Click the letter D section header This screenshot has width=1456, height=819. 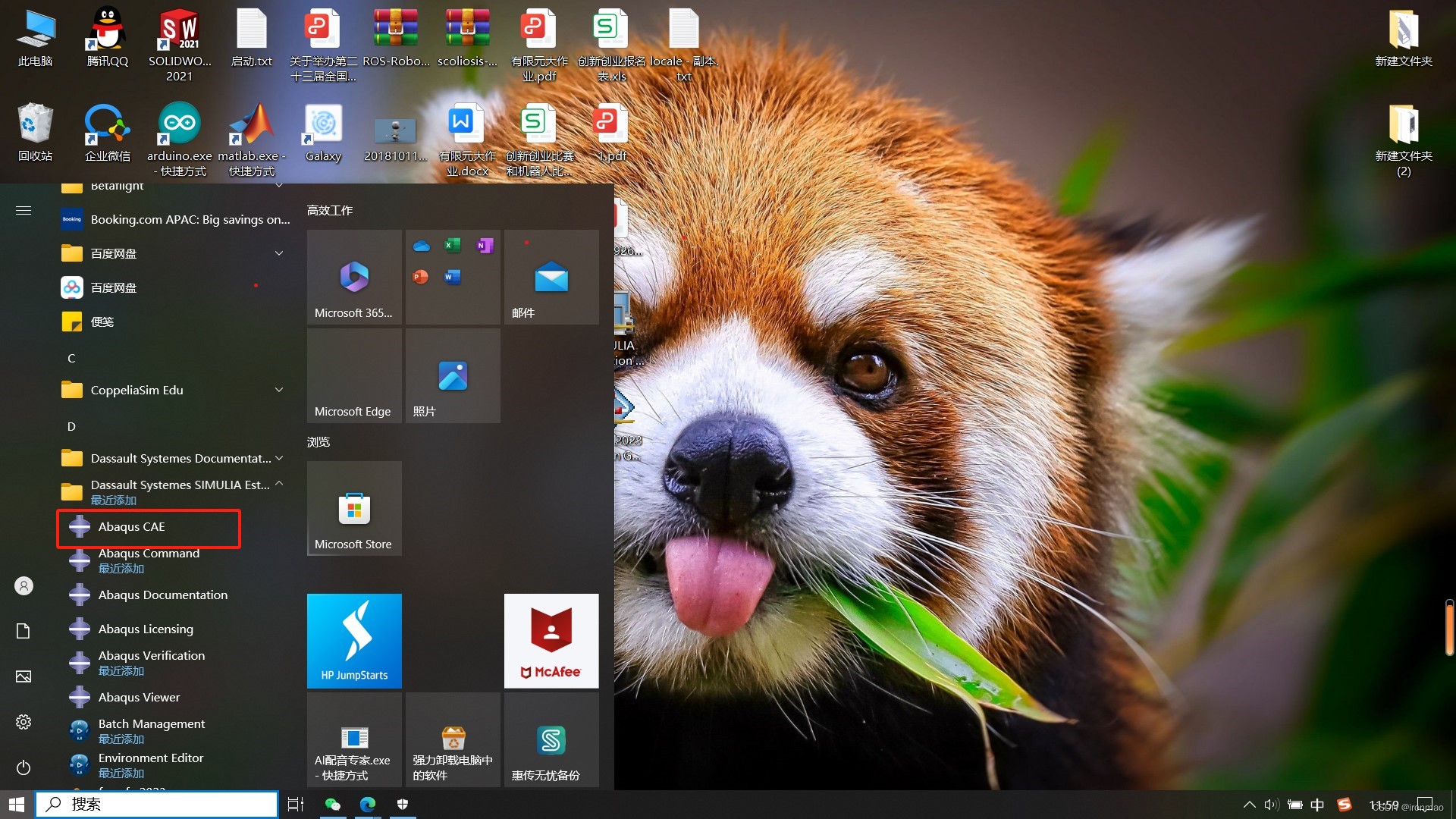coord(71,427)
